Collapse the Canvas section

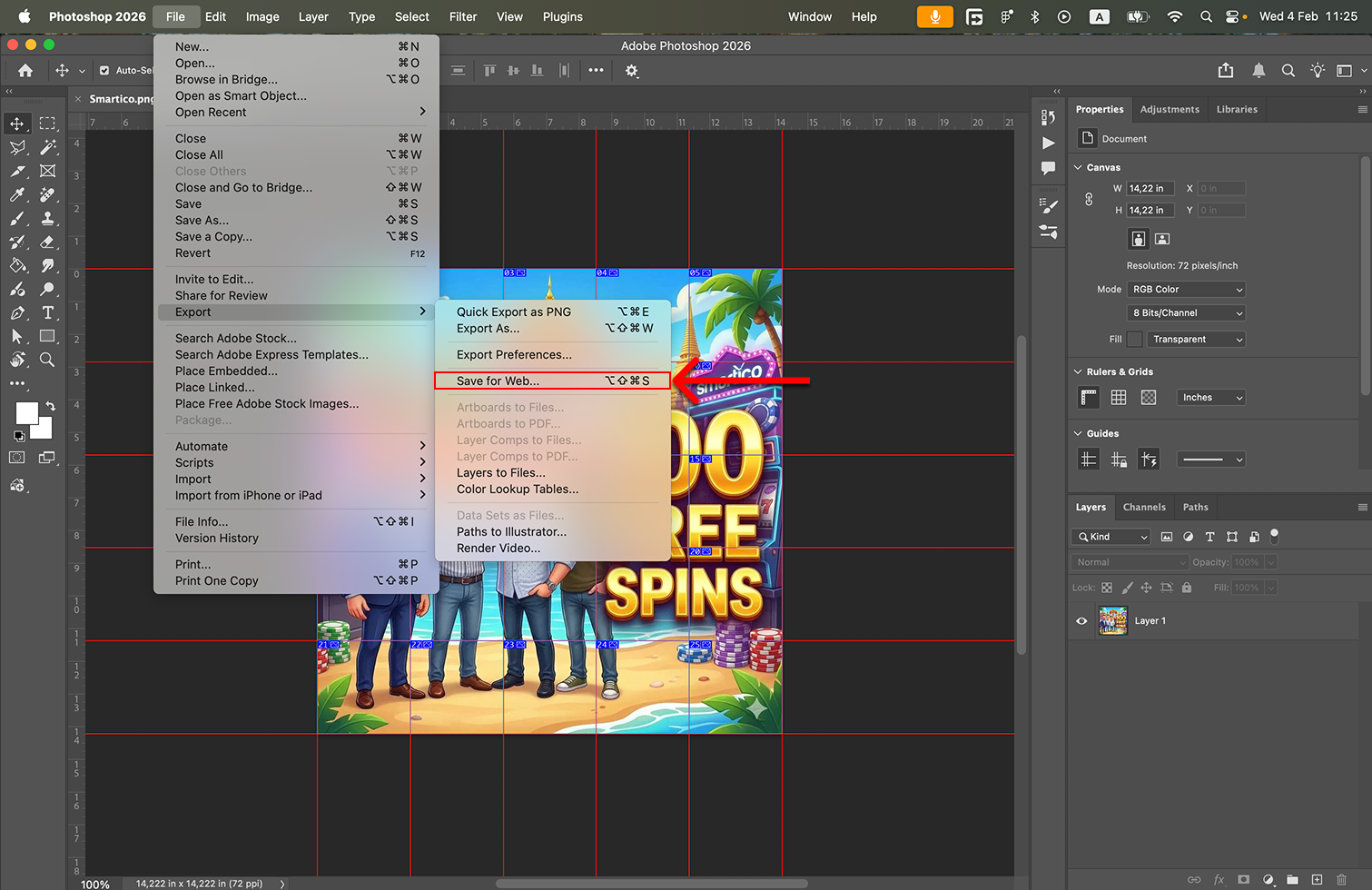click(1079, 167)
